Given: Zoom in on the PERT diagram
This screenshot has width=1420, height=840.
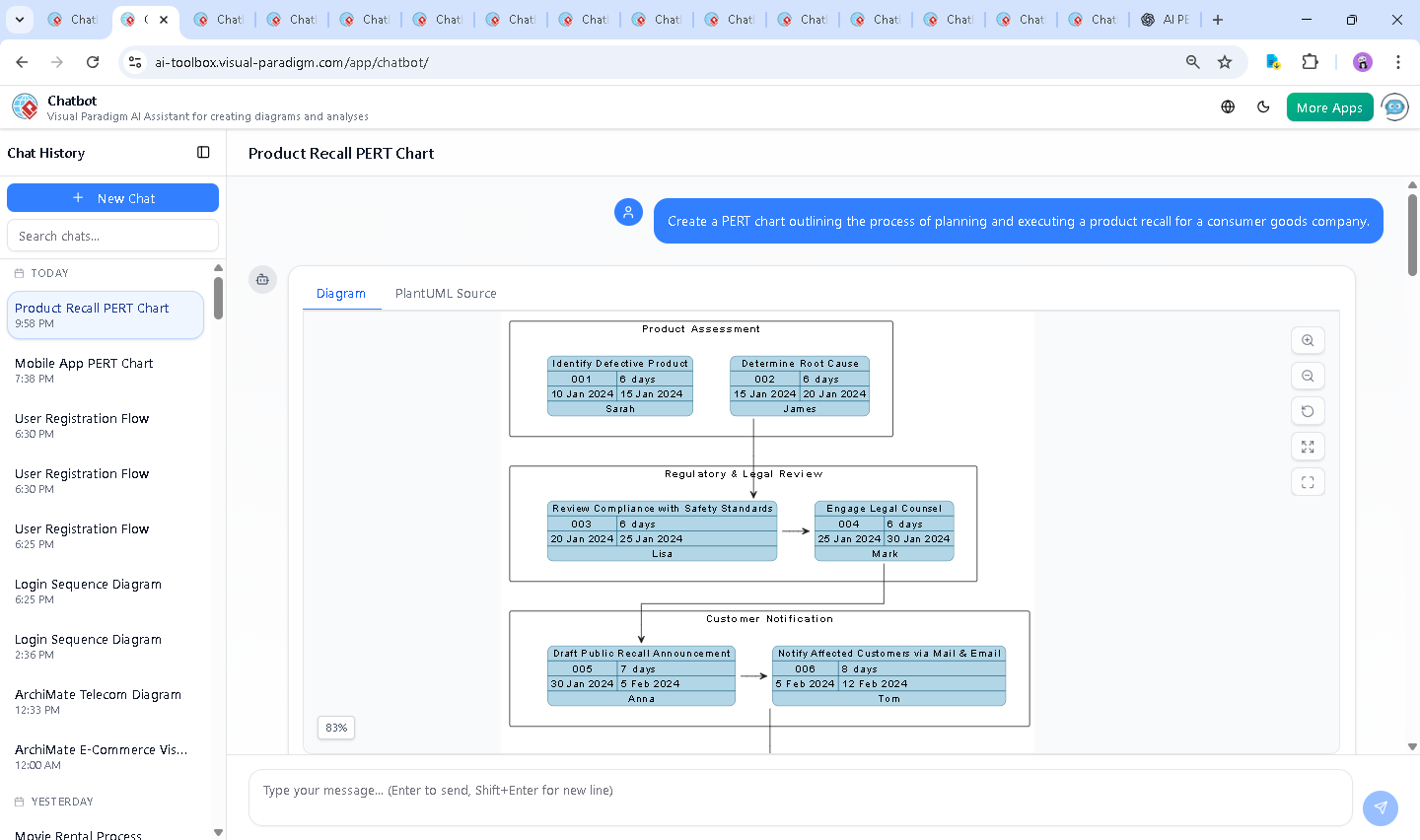Looking at the screenshot, I should (x=1308, y=340).
